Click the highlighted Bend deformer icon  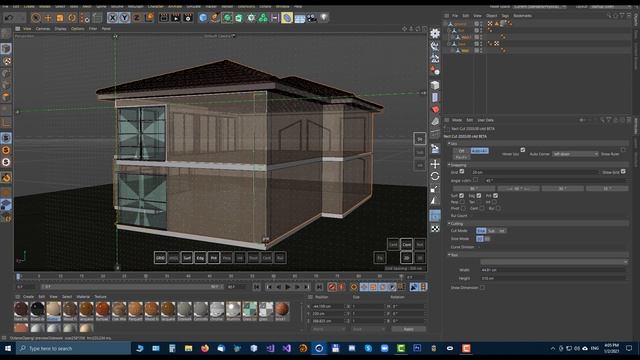[287, 18]
